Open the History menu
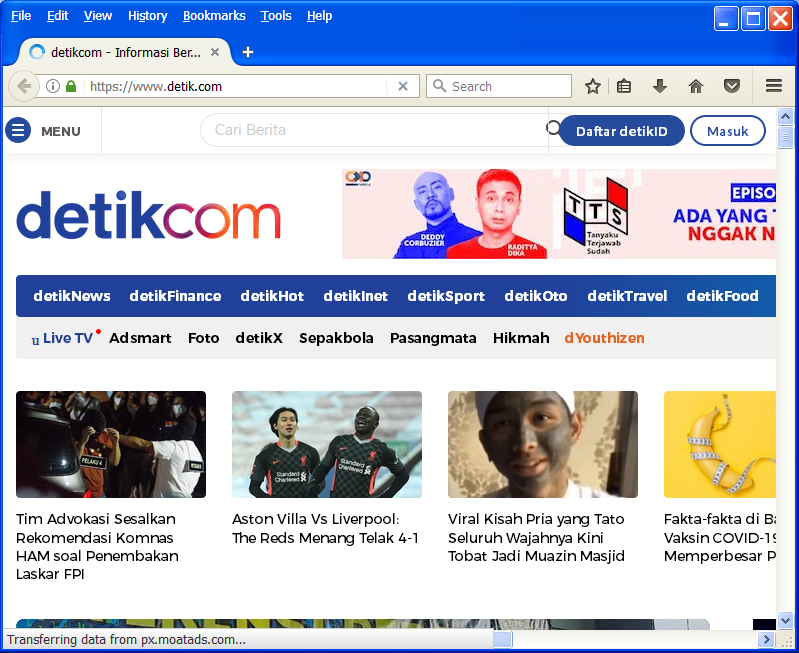Viewport: 799px width, 653px height. 147,16
